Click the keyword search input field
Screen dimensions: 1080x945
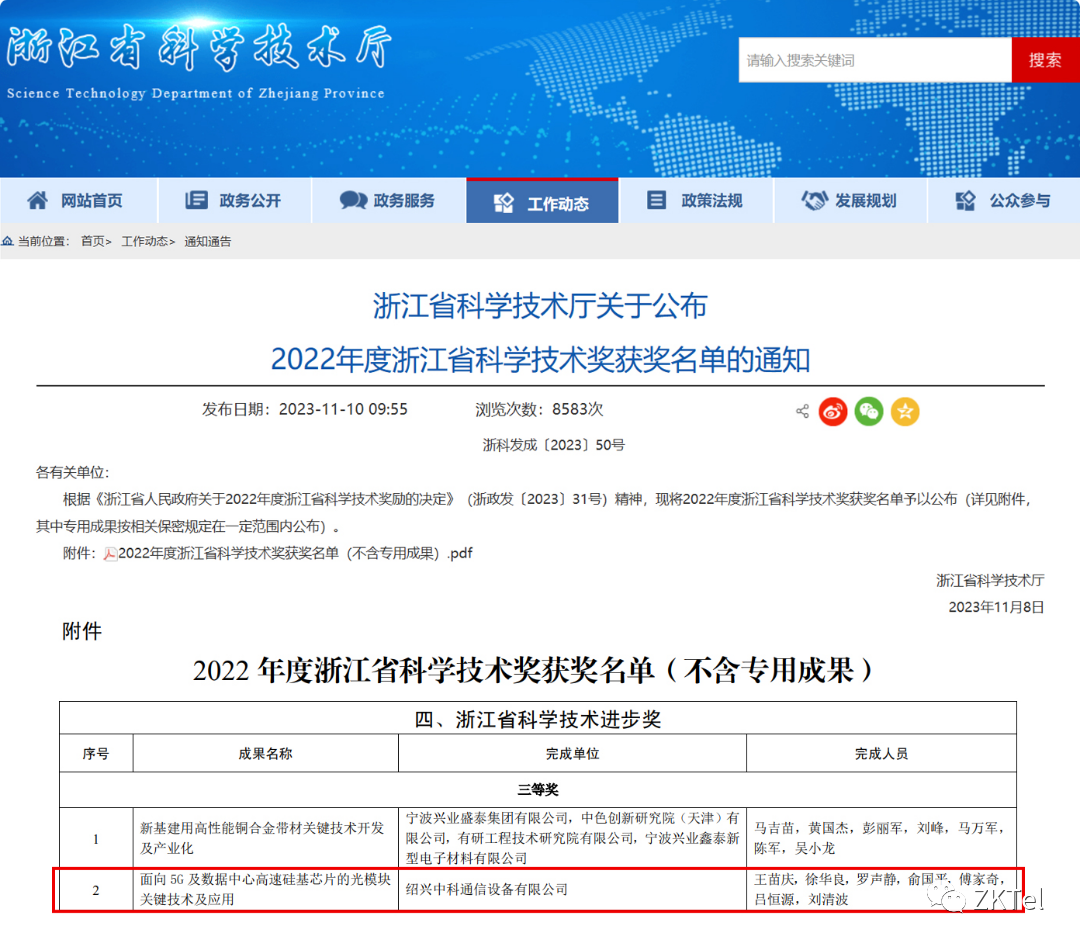[874, 60]
